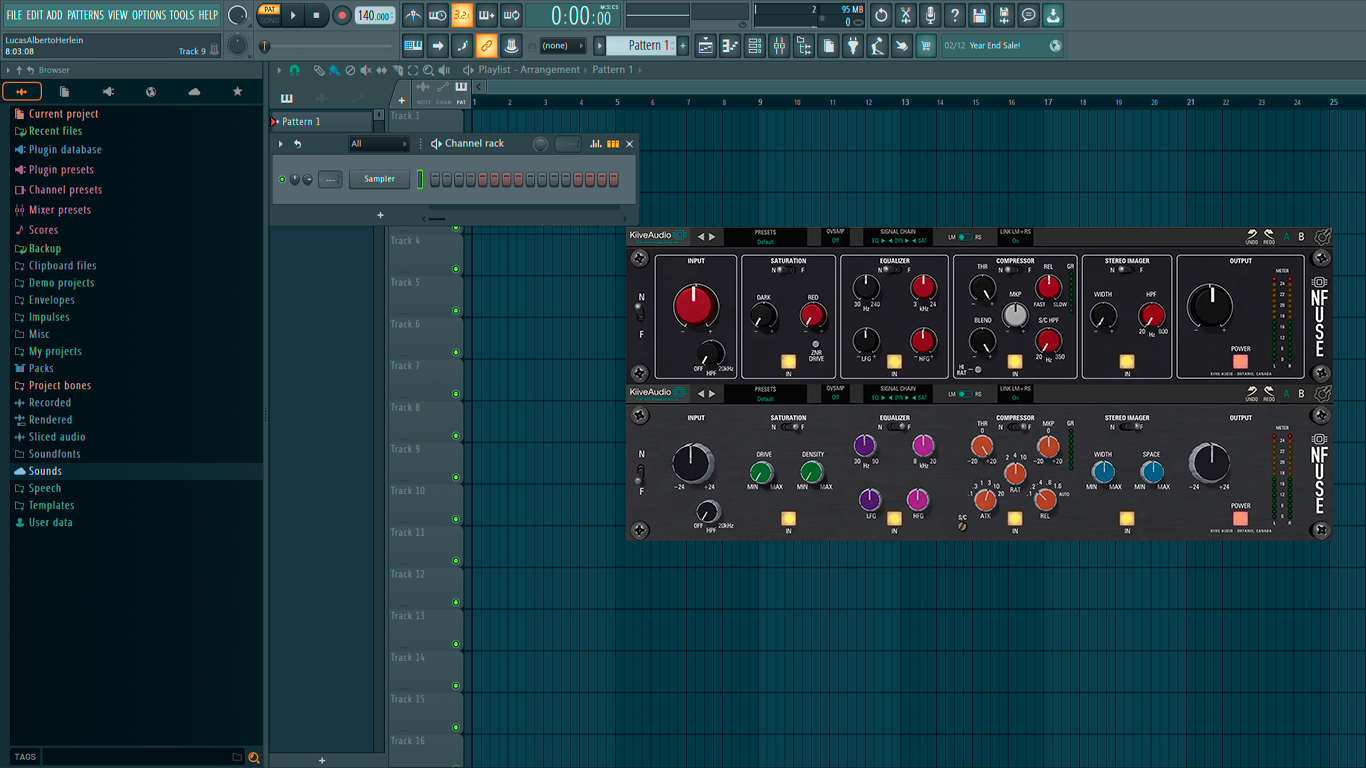The image size is (1366, 768).
Task: Click the search magnifier in TAGS bar
Action: (254, 757)
